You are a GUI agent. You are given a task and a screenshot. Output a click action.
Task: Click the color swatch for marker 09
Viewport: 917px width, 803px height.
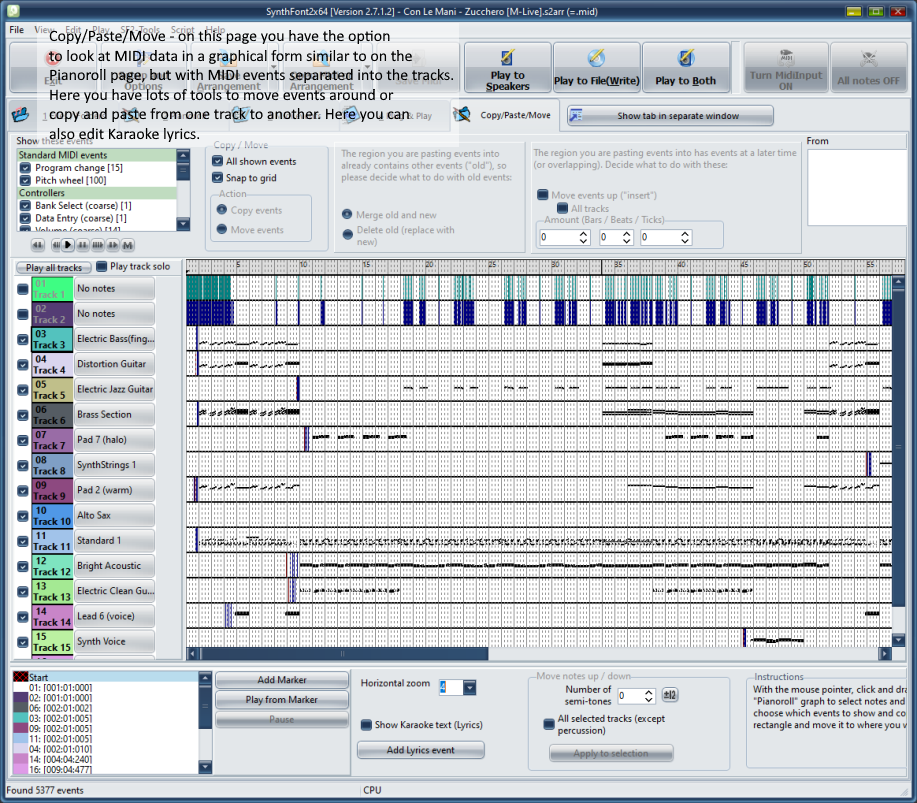(20, 728)
